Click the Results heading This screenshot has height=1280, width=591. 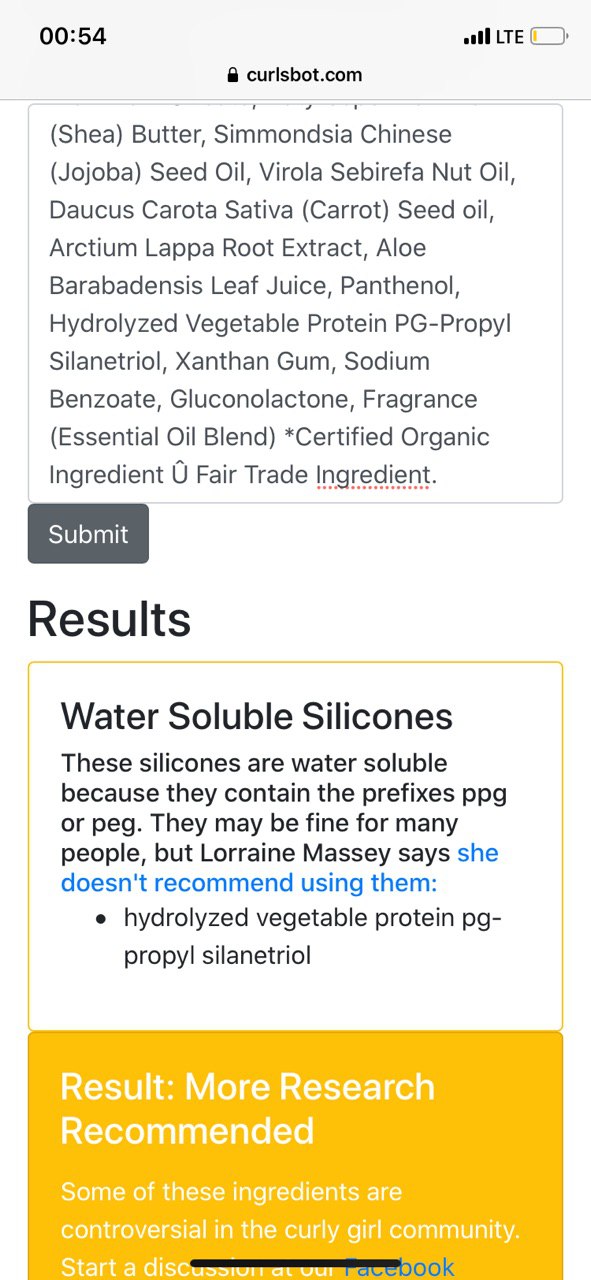[x=109, y=619]
